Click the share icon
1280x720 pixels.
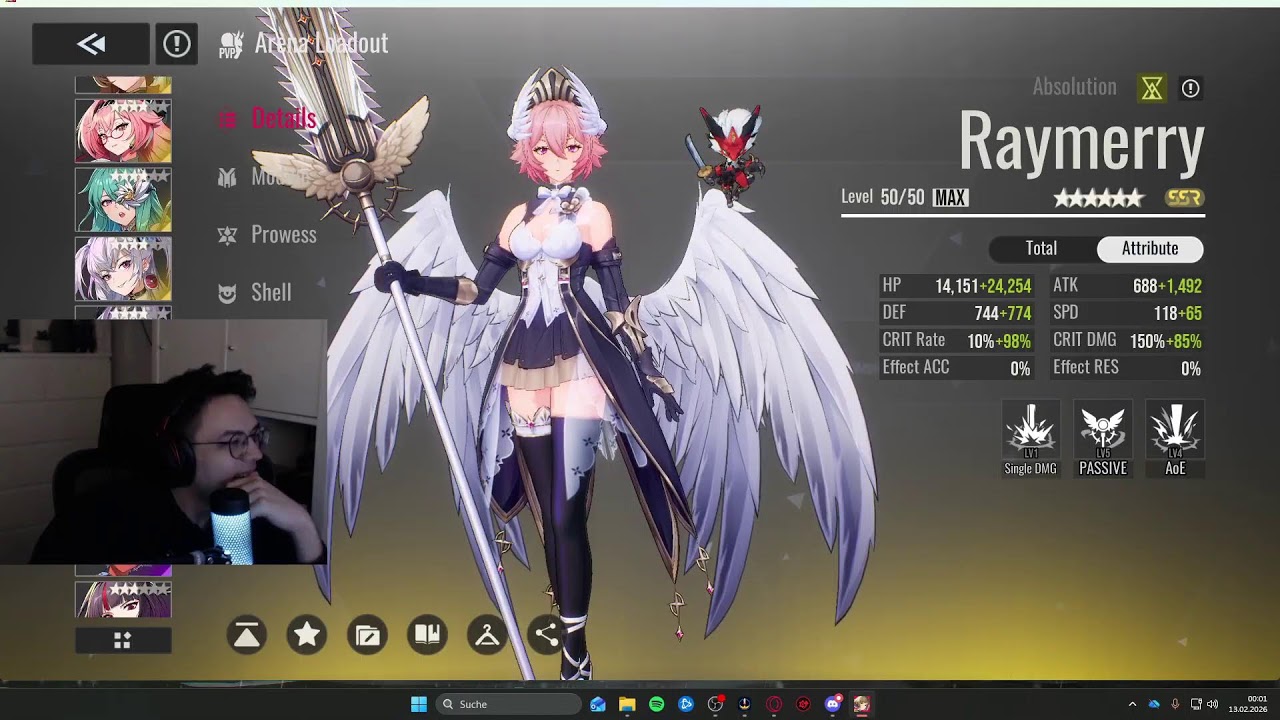(546, 634)
